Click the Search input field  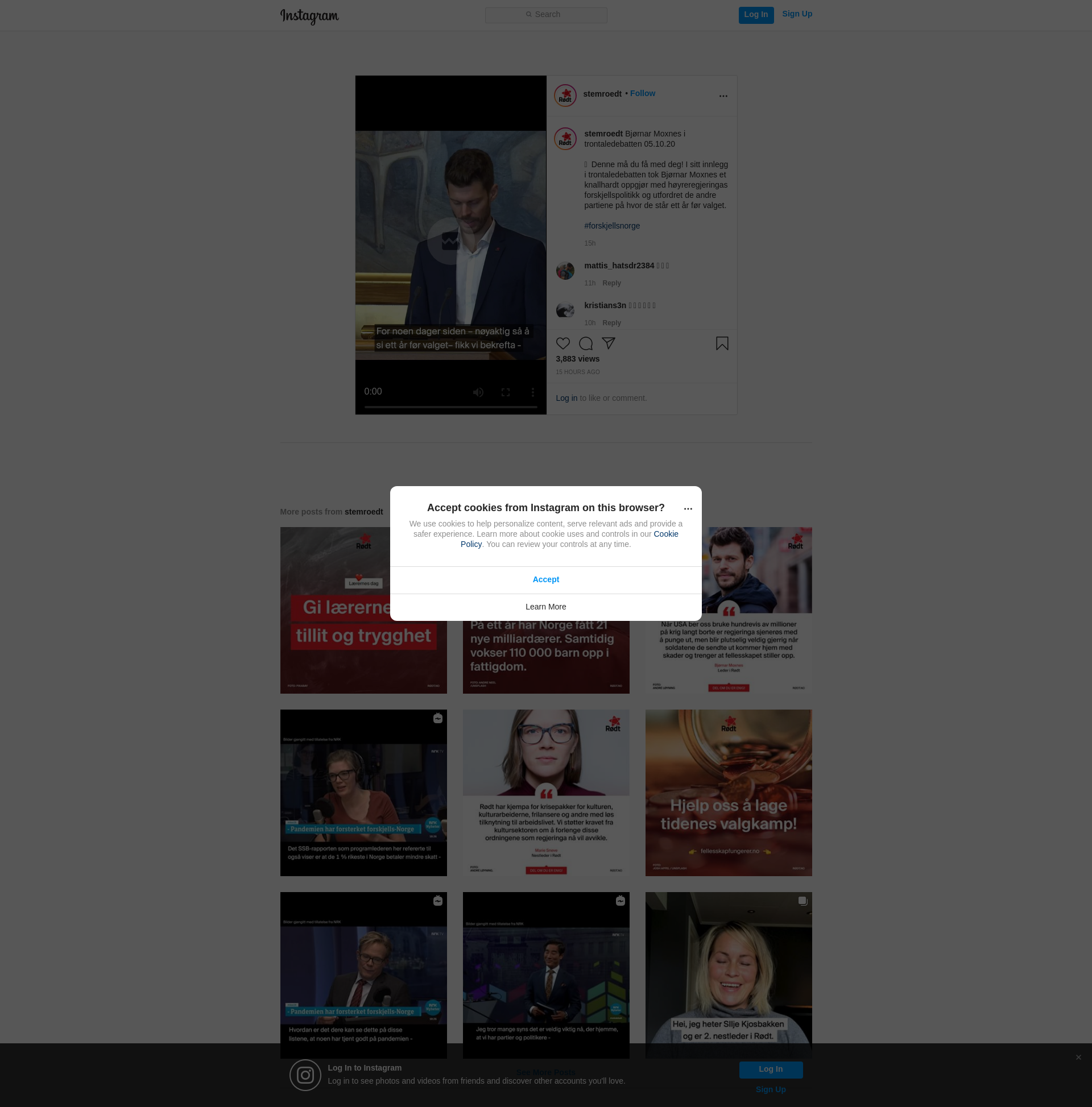click(545, 15)
